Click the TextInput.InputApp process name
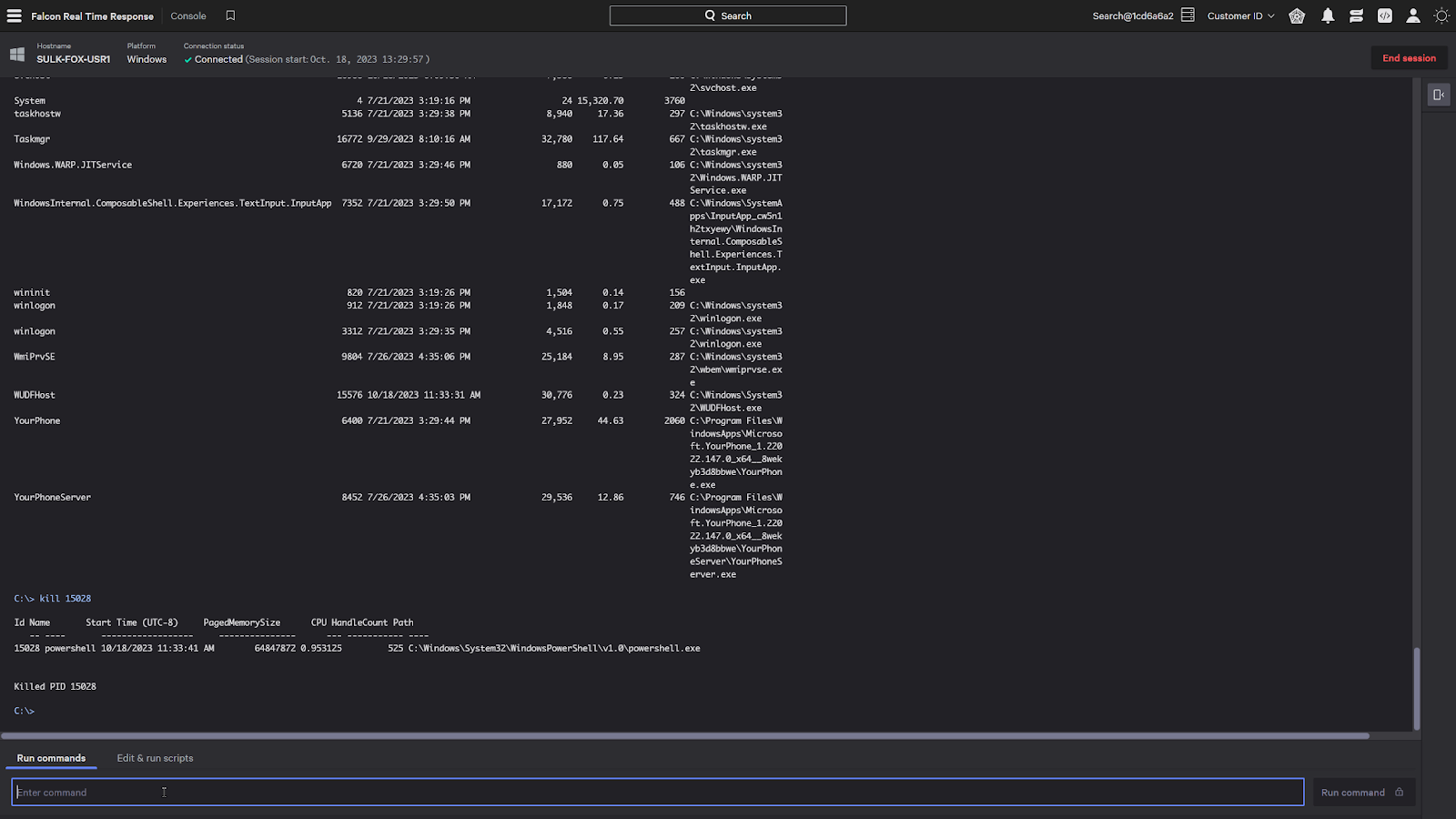 coord(173,203)
